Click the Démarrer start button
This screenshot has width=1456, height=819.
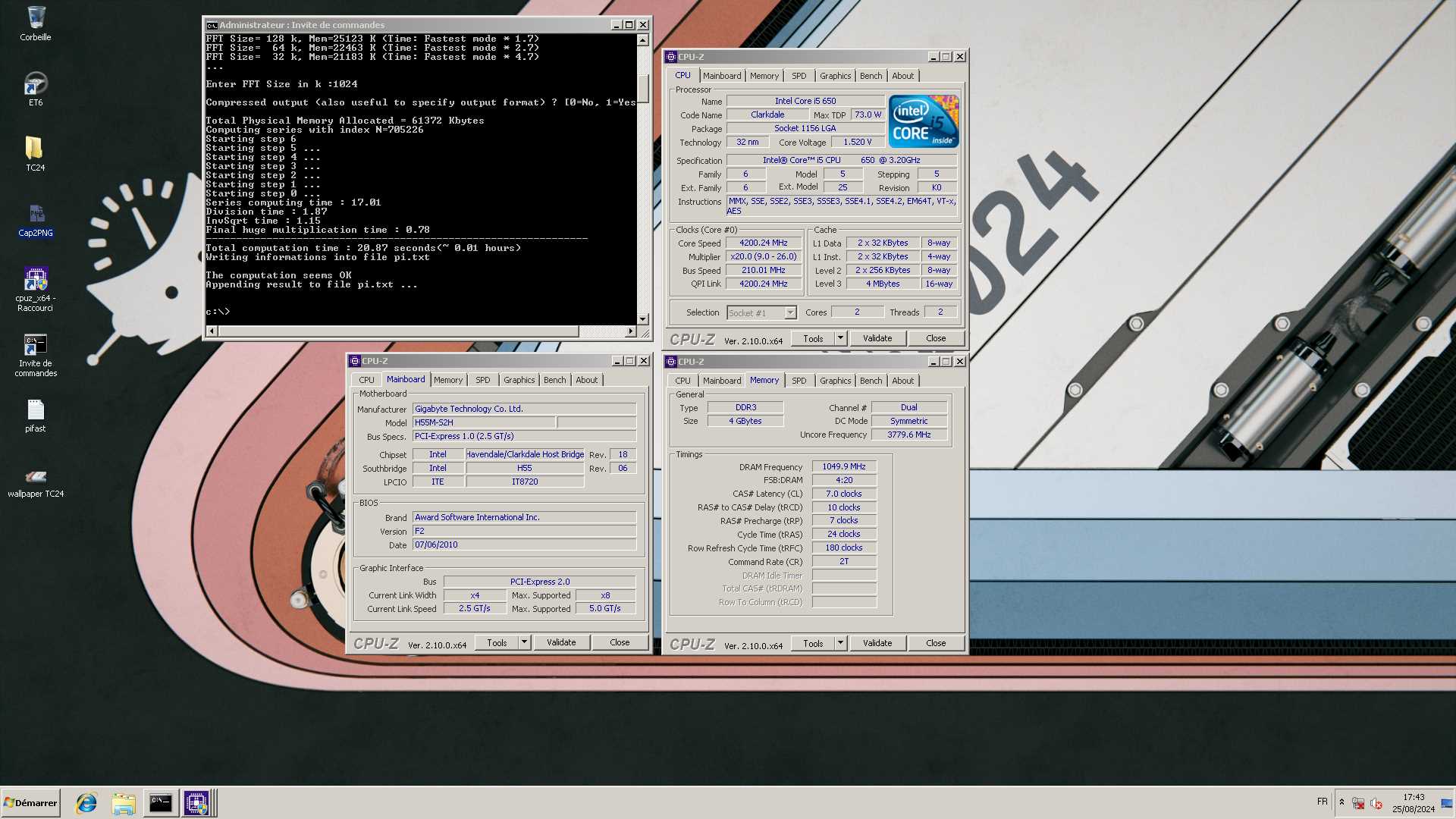pyautogui.click(x=30, y=802)
